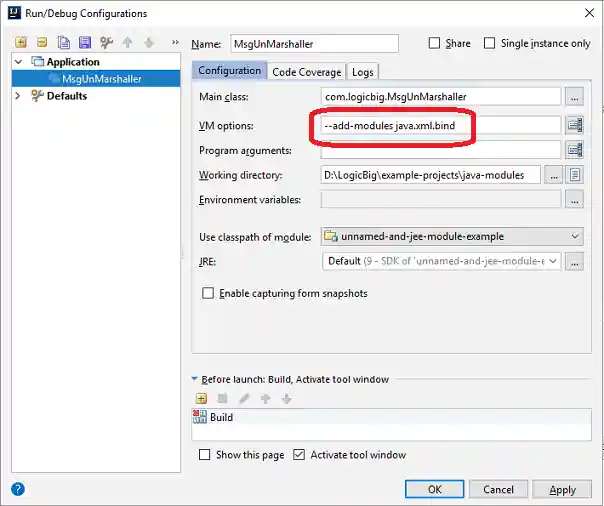Screen dimensions: 604x506
Task: Move Before launch task up
Action: coord(265,398)
